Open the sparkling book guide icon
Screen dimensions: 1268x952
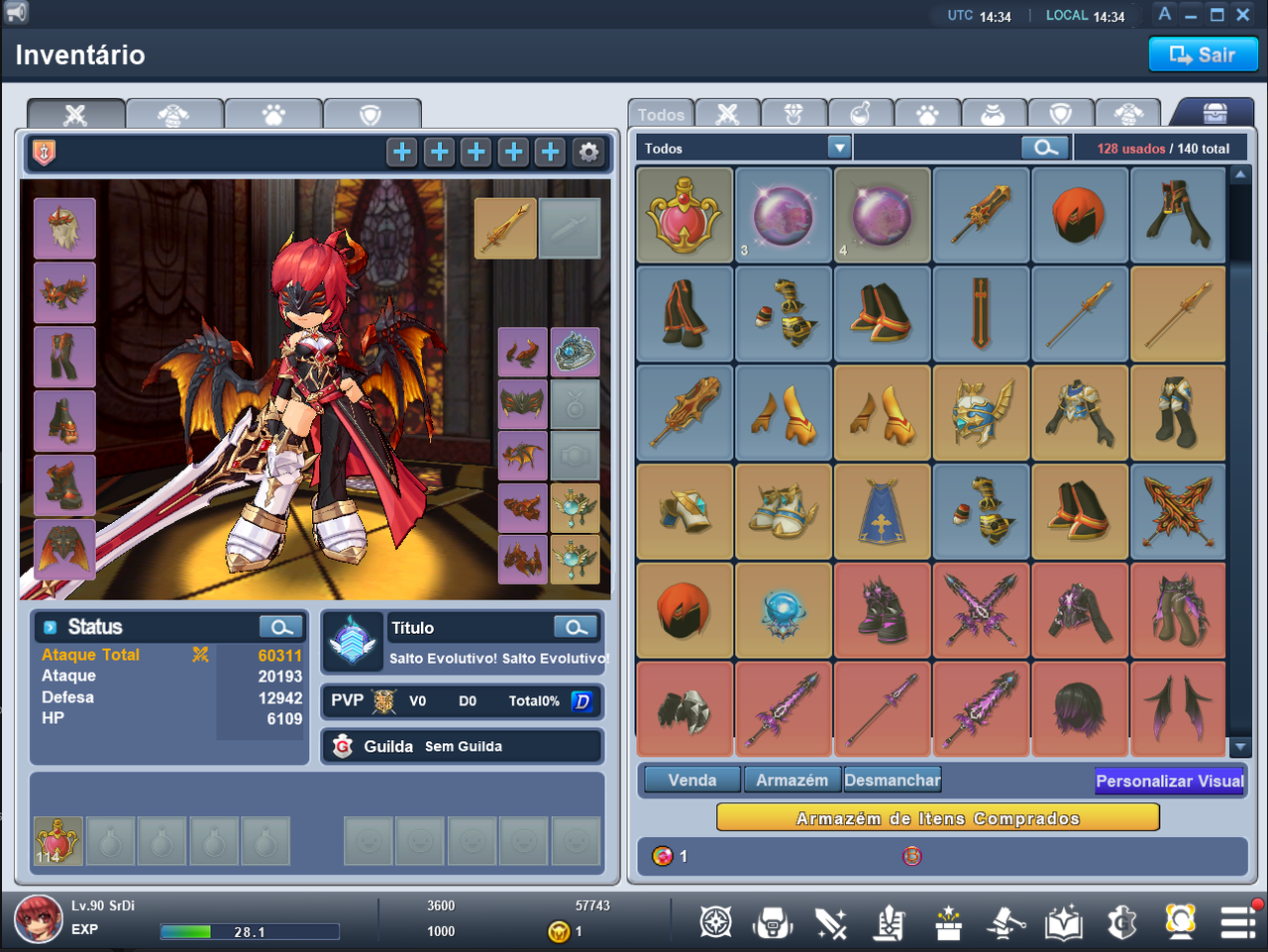coord(1063,922)
